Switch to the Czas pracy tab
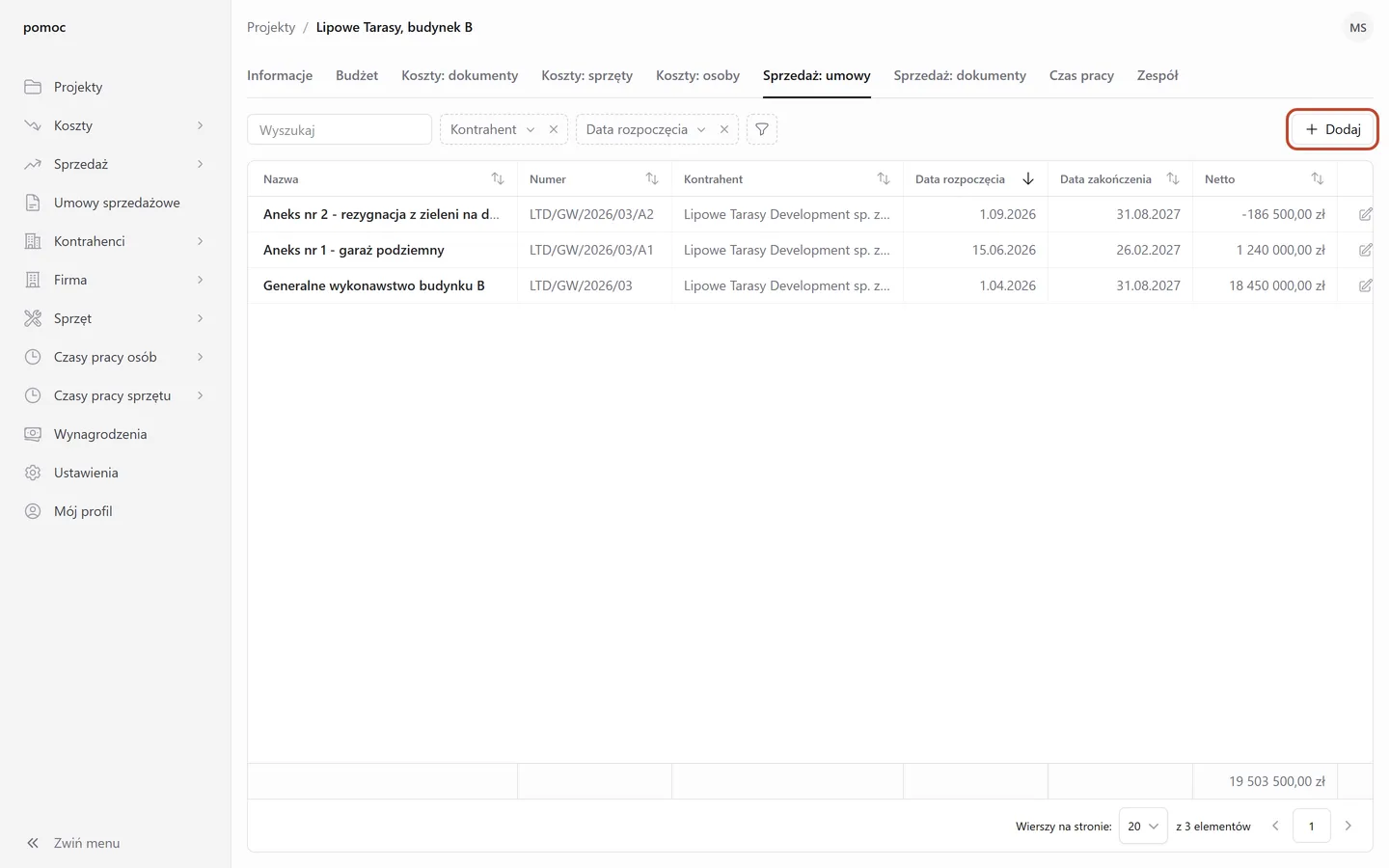Image resolution: width=1389 pixels, height=868 pixels. (x=1081, y=75)
